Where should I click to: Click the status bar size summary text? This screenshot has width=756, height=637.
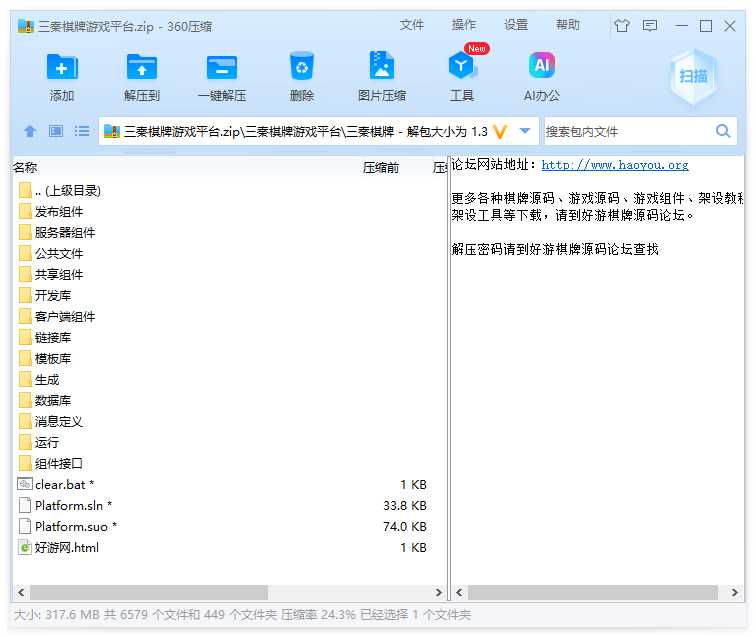coord(242,615)
